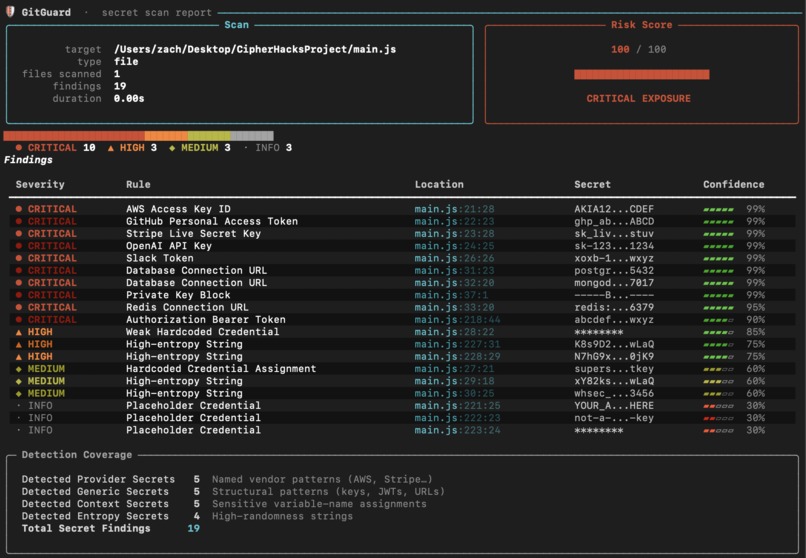Screen dimensions: 806x558
Task: Click the GitHub Personal Access Token rule
Action: point(212,221)
